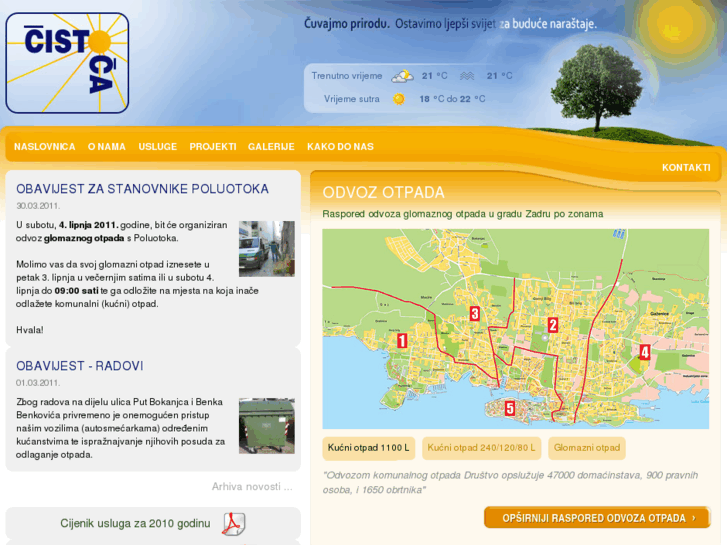This screenshot has width=727, height=545.
Task: Go to USLUGE in navigation
Action: 158,147
